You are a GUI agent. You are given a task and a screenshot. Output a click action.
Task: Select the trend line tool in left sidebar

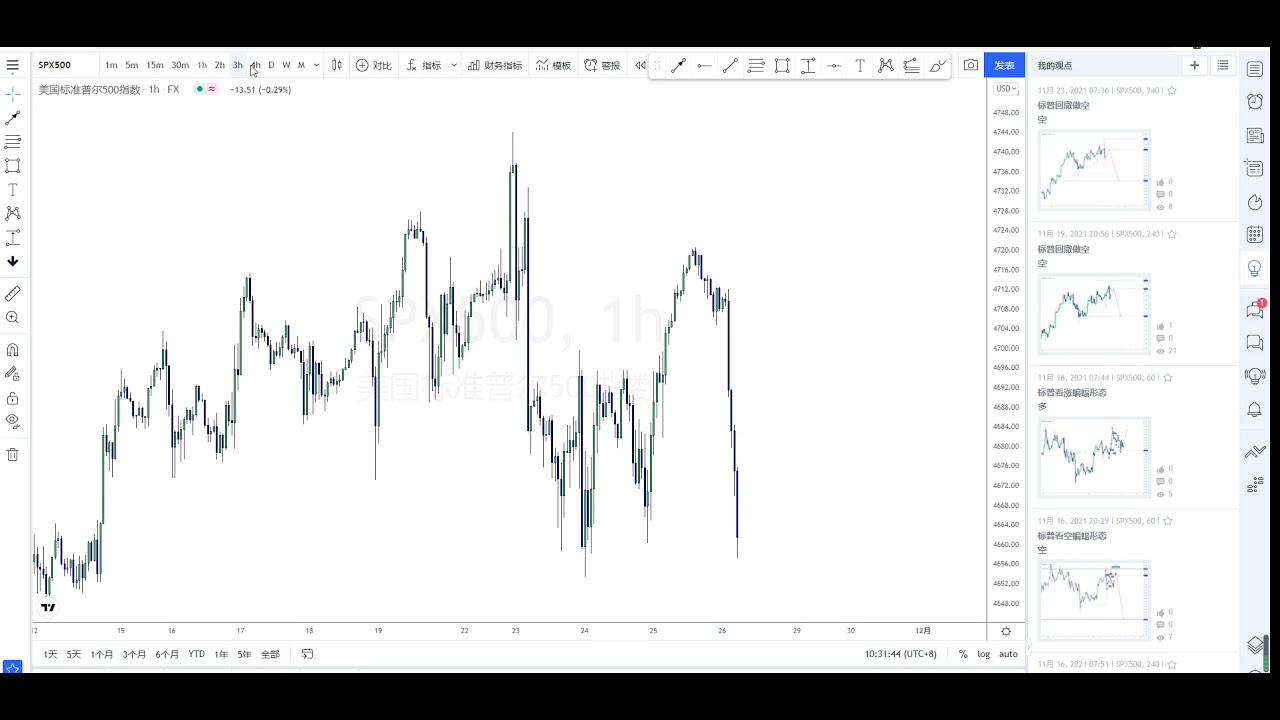[12, 118]
